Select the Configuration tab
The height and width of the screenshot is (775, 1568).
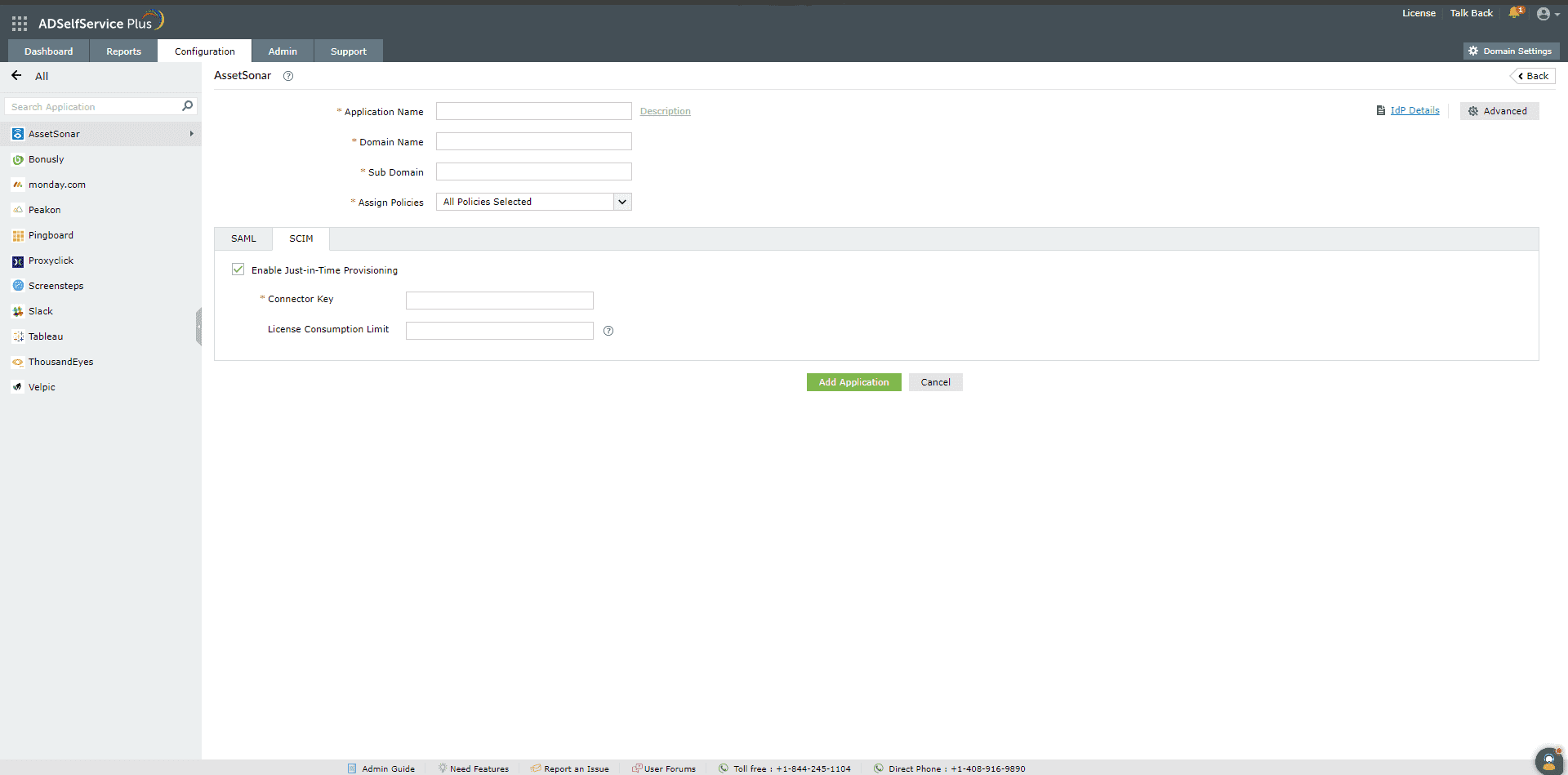click(205, 51)
